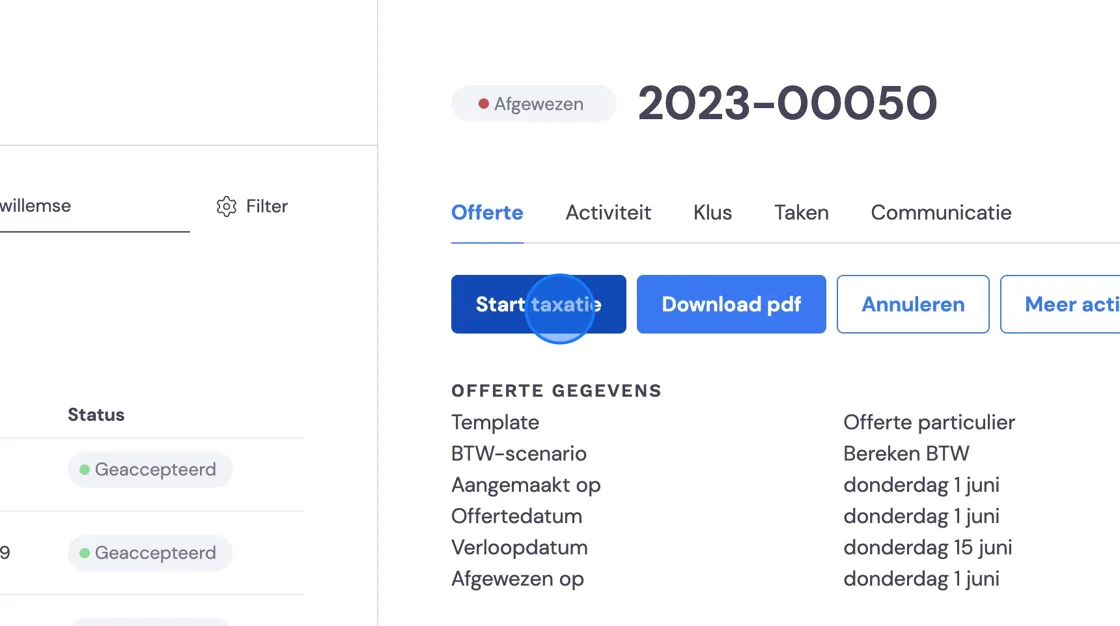Image resolution: width=1120 pixels, height=626 pixels.
Task: Open the Klus tab
Action: coord(713,213)
